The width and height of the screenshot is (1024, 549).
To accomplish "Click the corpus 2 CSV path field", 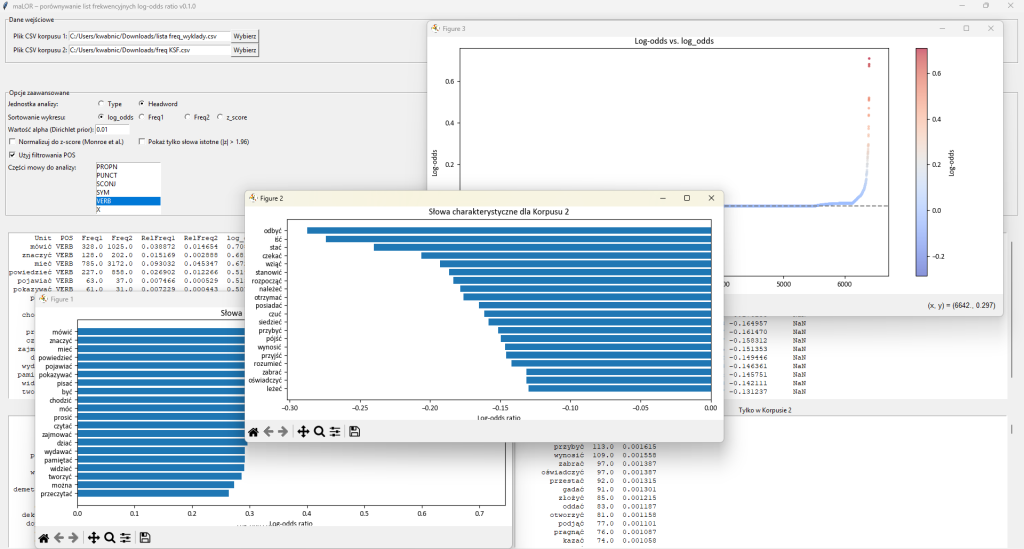I will coord(149,50).
